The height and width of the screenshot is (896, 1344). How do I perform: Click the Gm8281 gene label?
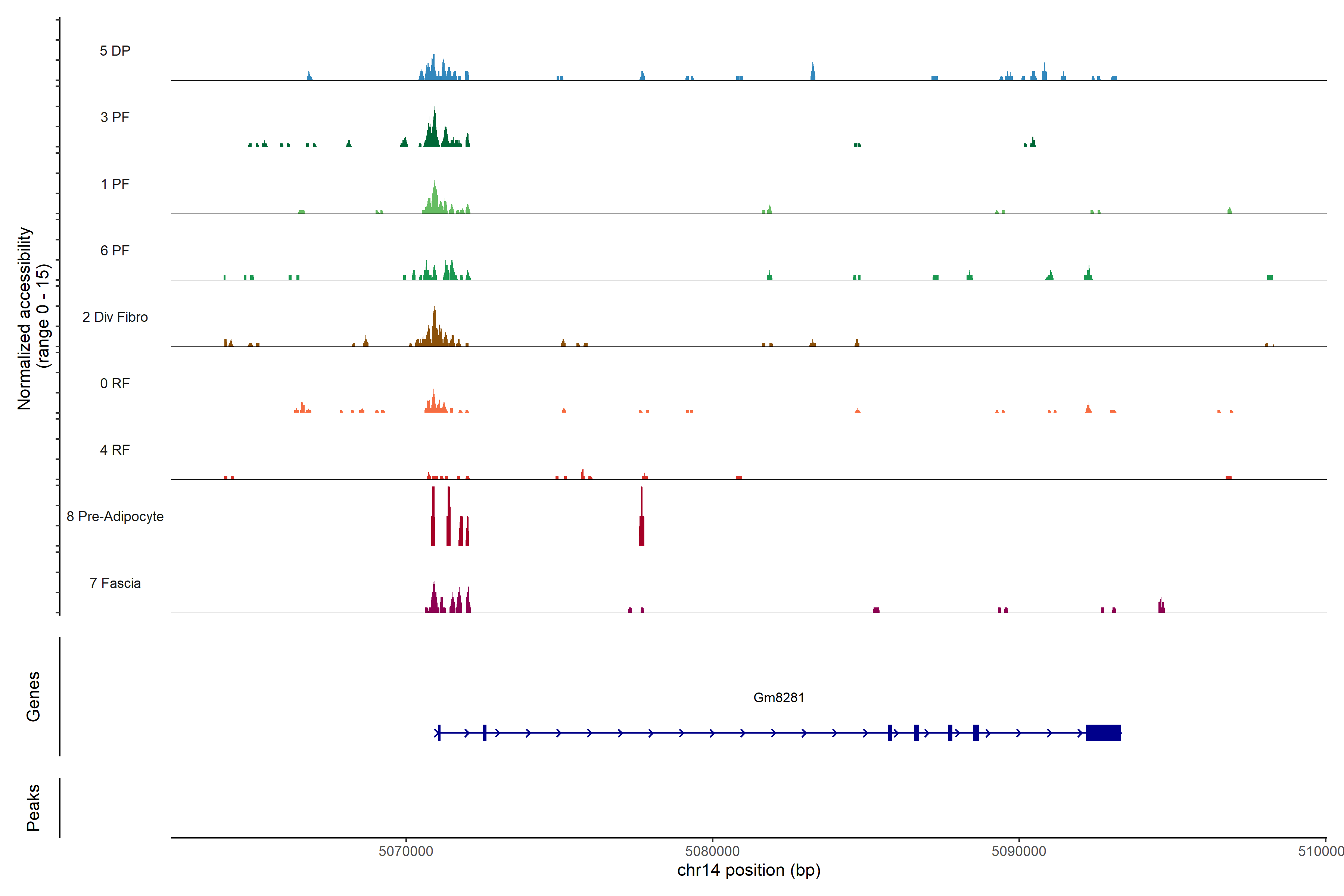click(x=778, y=698)
